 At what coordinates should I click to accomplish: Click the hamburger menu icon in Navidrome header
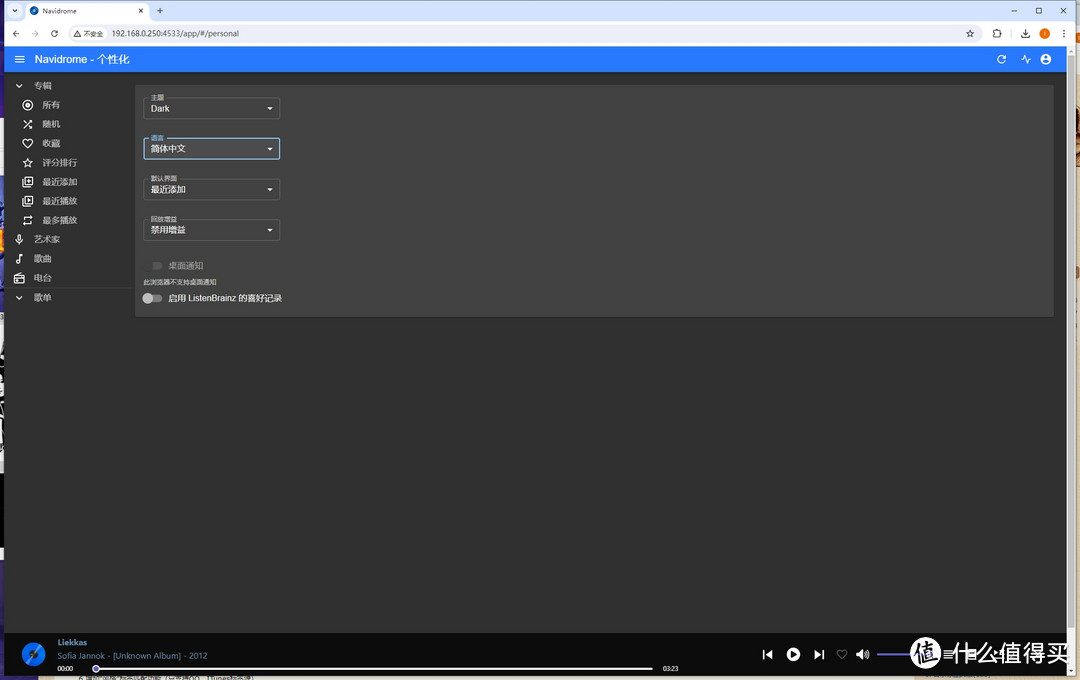pyautogui.click(x=19, y=60)
